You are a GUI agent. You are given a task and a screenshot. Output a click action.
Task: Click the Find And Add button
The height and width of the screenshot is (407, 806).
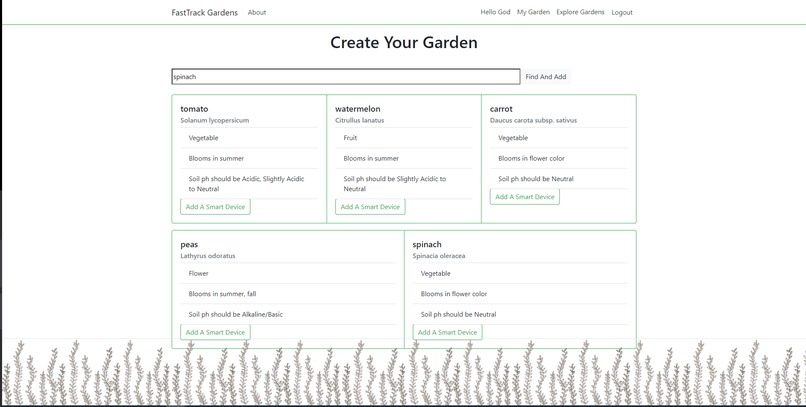point(546,77)
